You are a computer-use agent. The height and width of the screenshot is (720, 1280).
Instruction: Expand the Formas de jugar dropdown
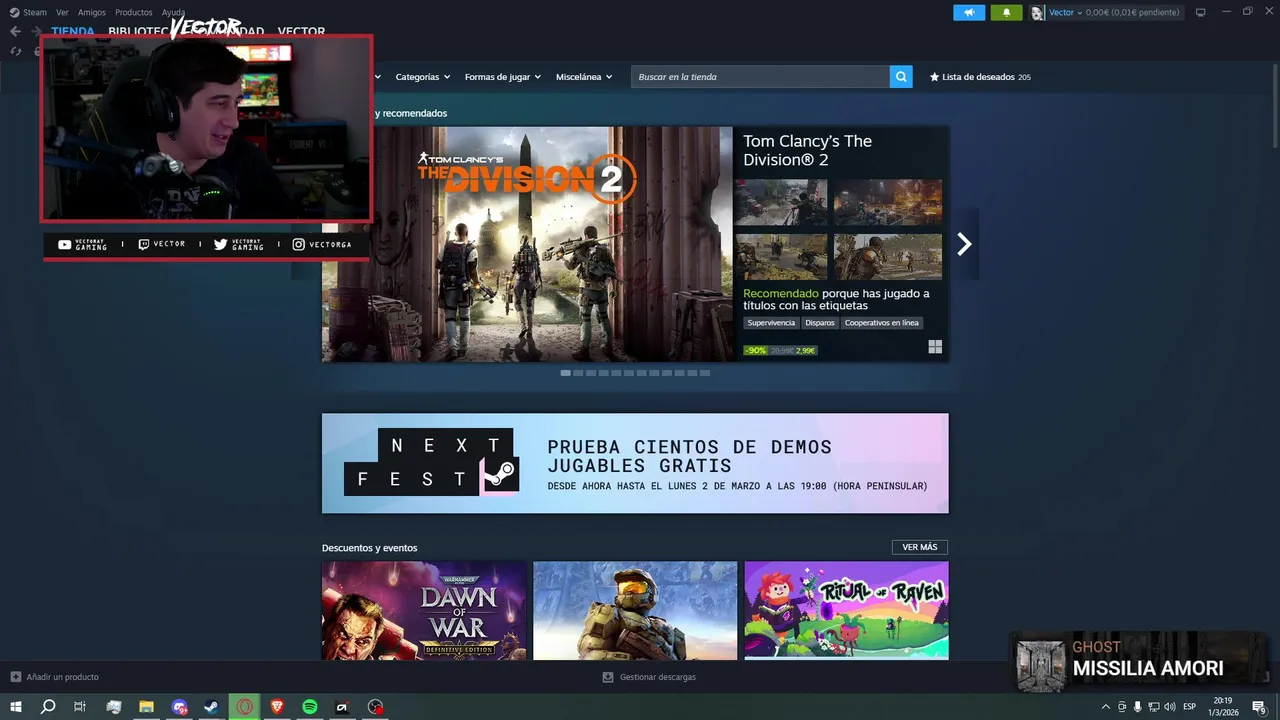point(502,77)
